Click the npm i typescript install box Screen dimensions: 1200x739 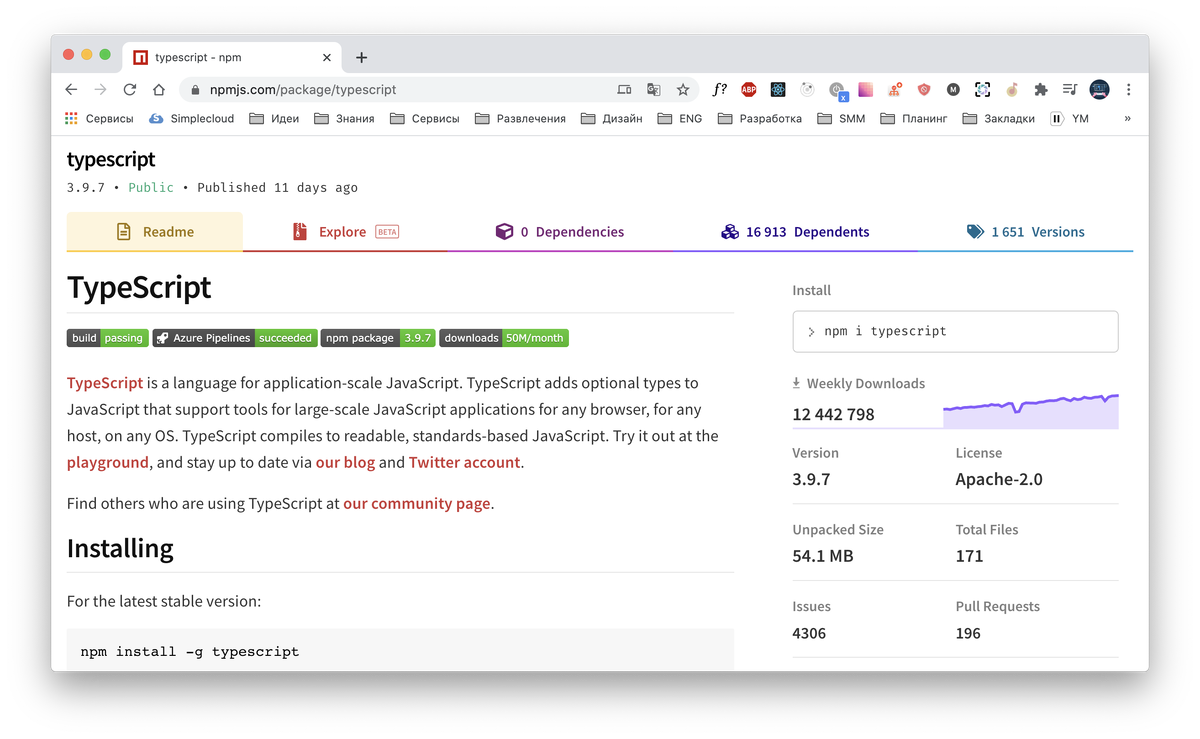point(954,331)
